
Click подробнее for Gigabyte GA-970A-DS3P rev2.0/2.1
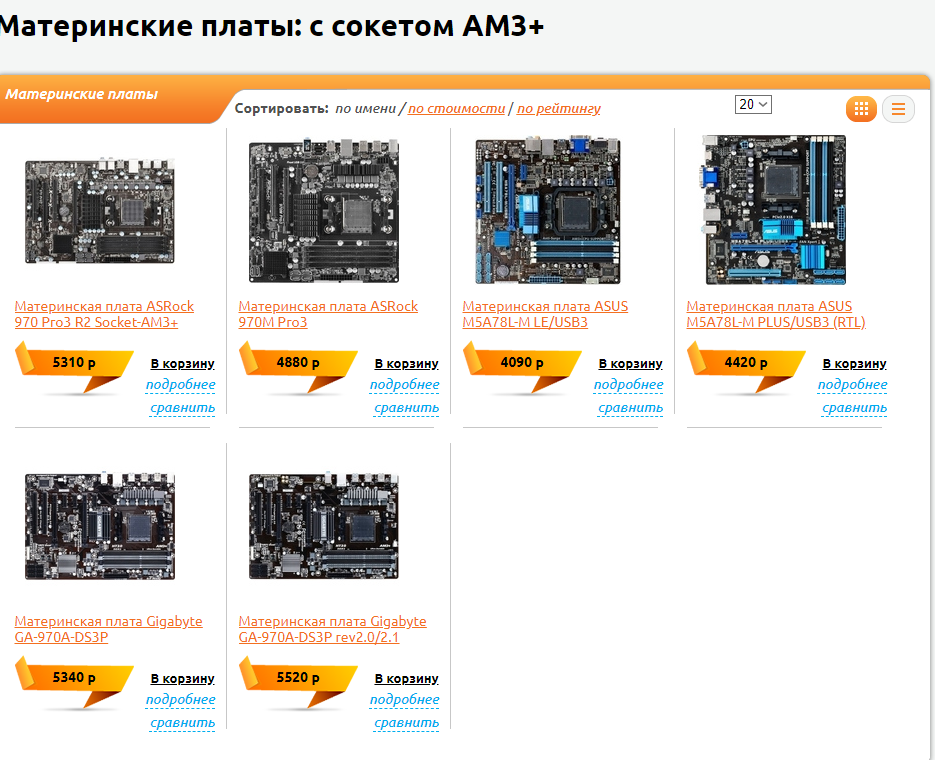(404, 700)
